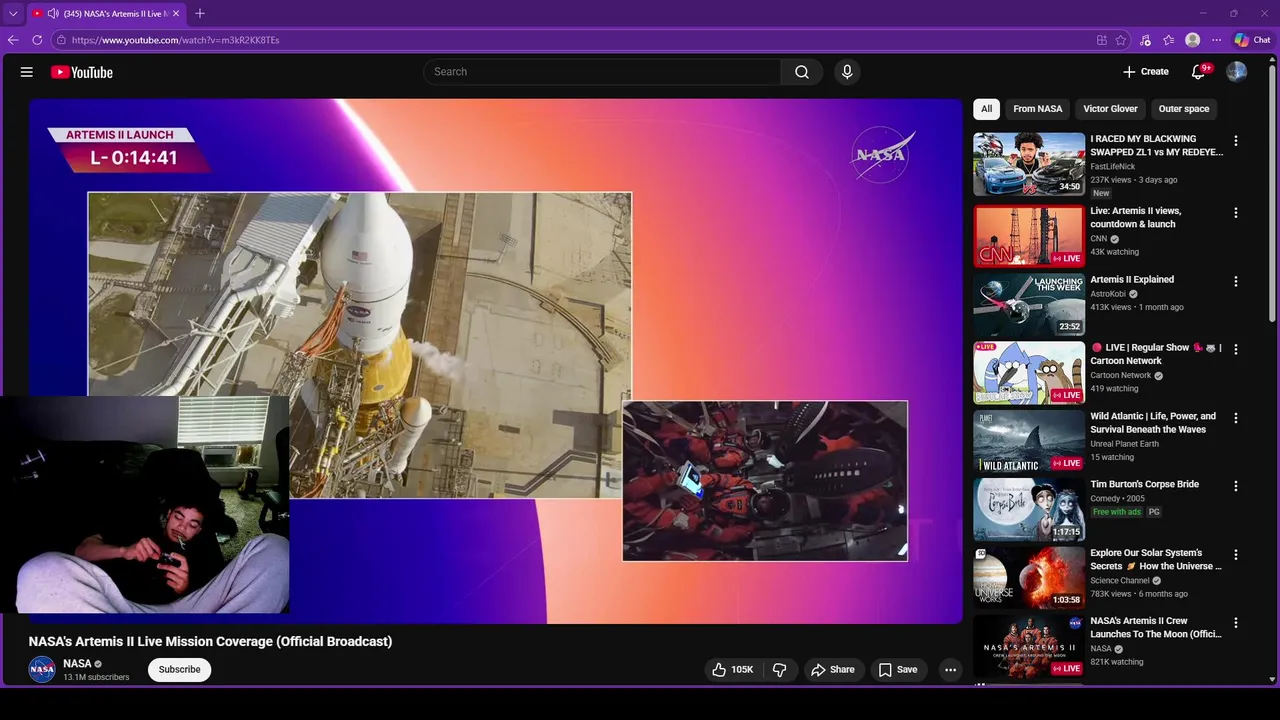
Task: Open NASA's Artemis II Crew Launches thumbnail
Action: 1029,646
